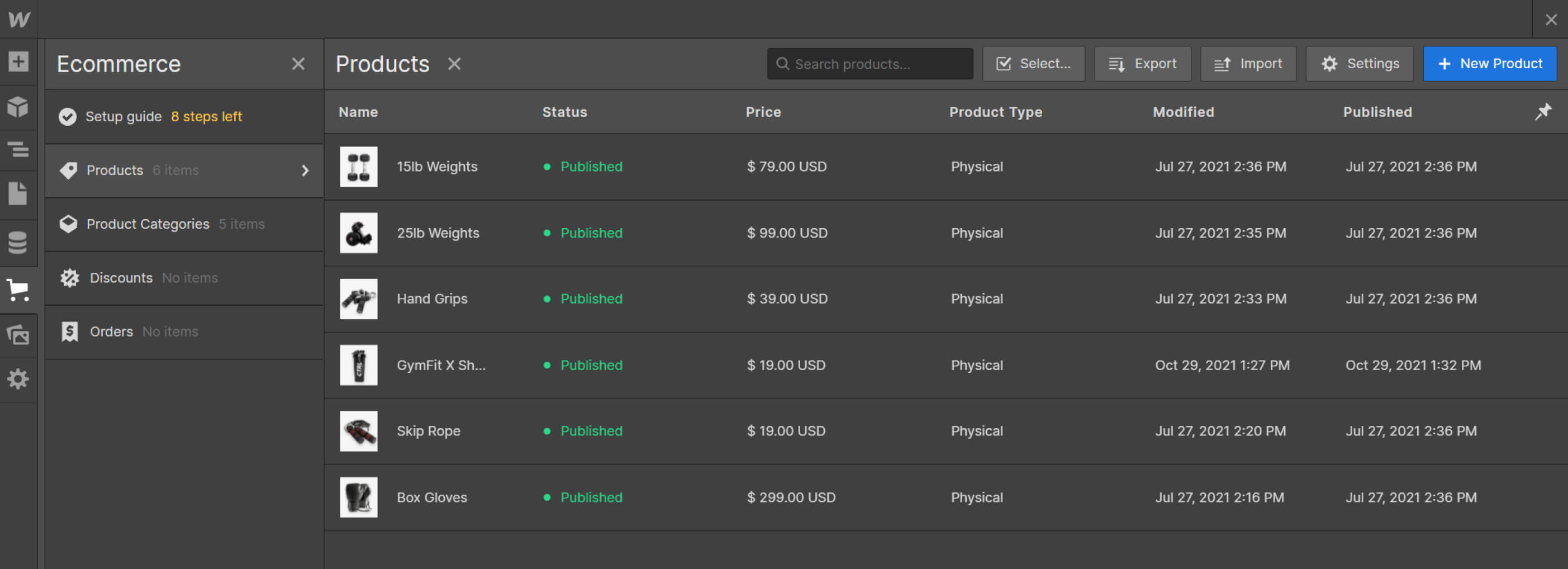
Task: Expand Products chevron in Ecommerce panel
Action: (305, 170)
